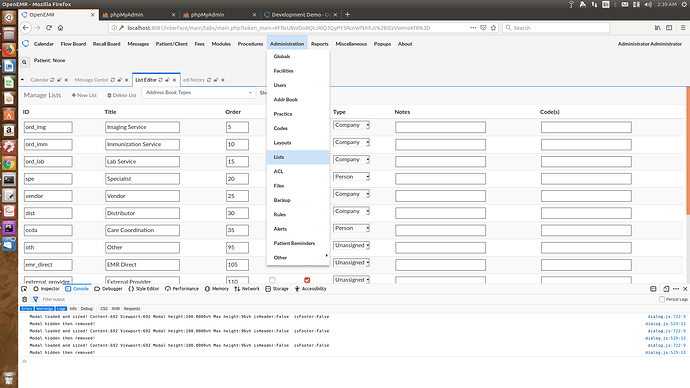Image resolution: width=690 pixels, height=388 pixels.
Task: Select Facilities in Administration menu
Action: 298,71
